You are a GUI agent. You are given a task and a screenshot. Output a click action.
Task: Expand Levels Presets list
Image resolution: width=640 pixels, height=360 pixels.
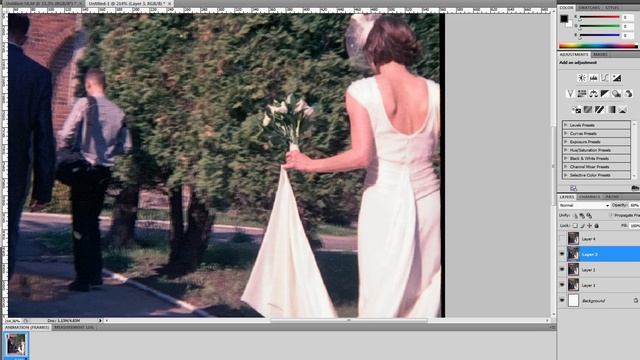pos(566,125)
